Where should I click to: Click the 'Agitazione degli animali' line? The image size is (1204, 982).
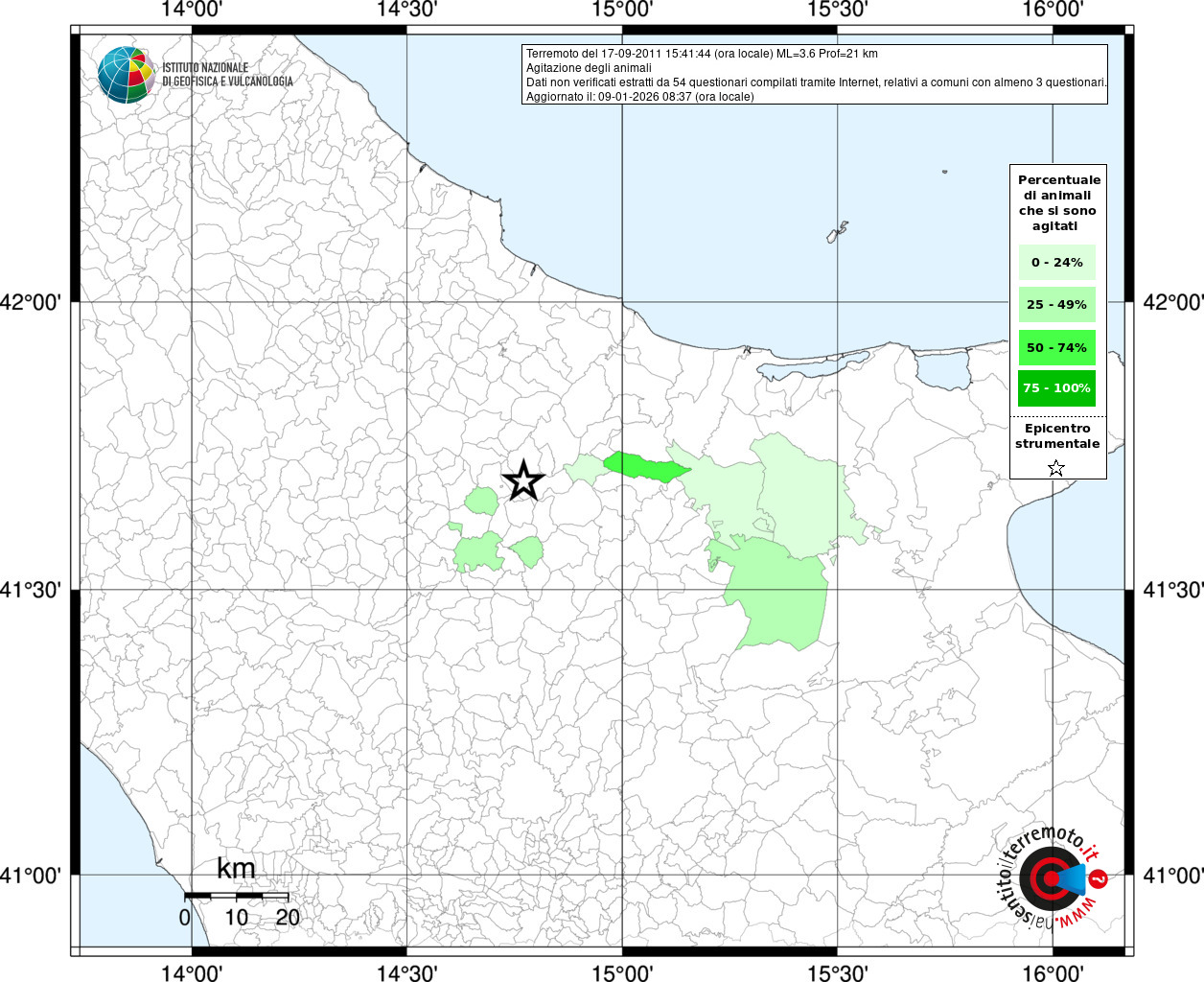[x=589, y=68]
